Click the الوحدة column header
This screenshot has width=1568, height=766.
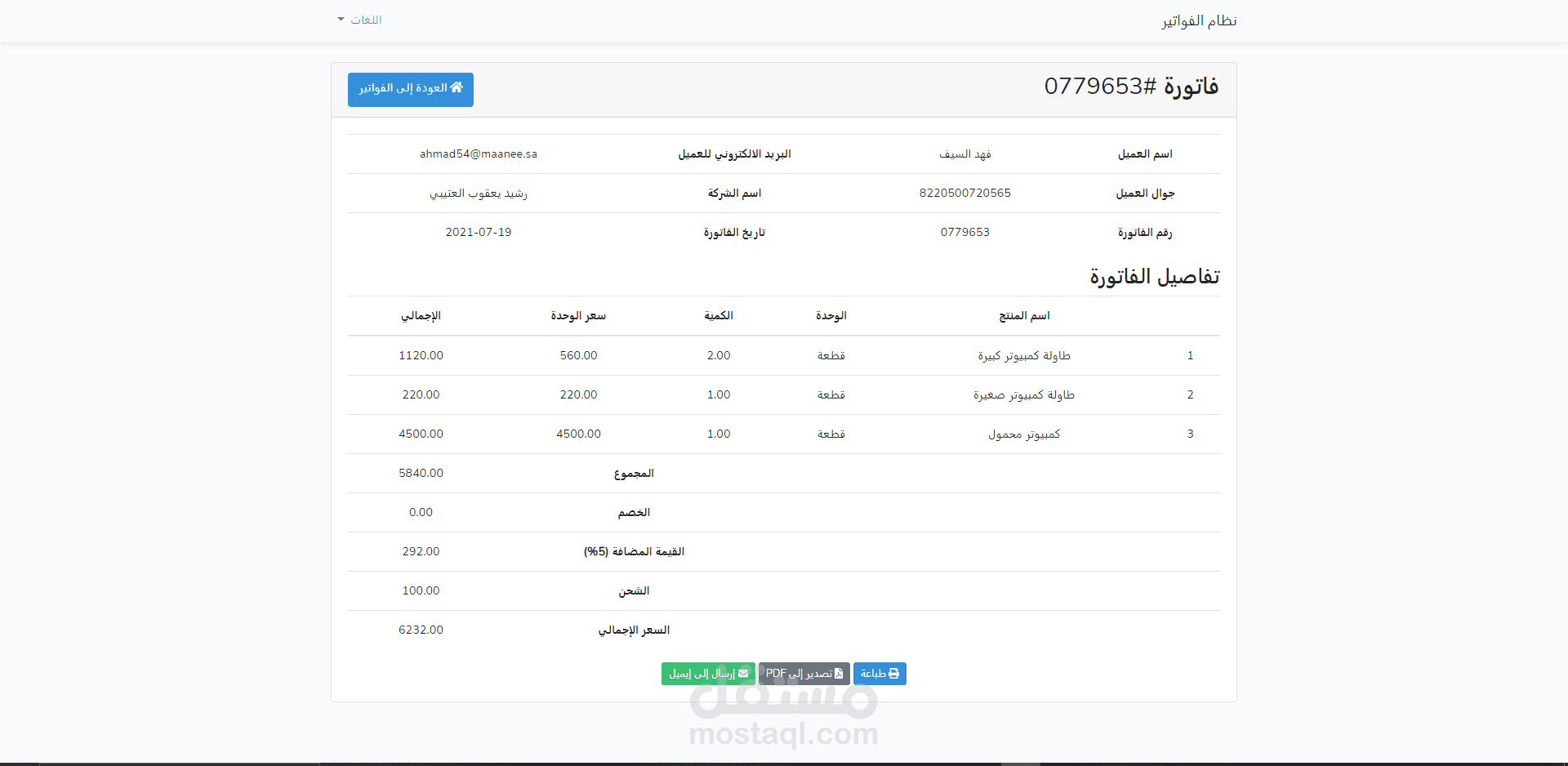tap(831, 316)
